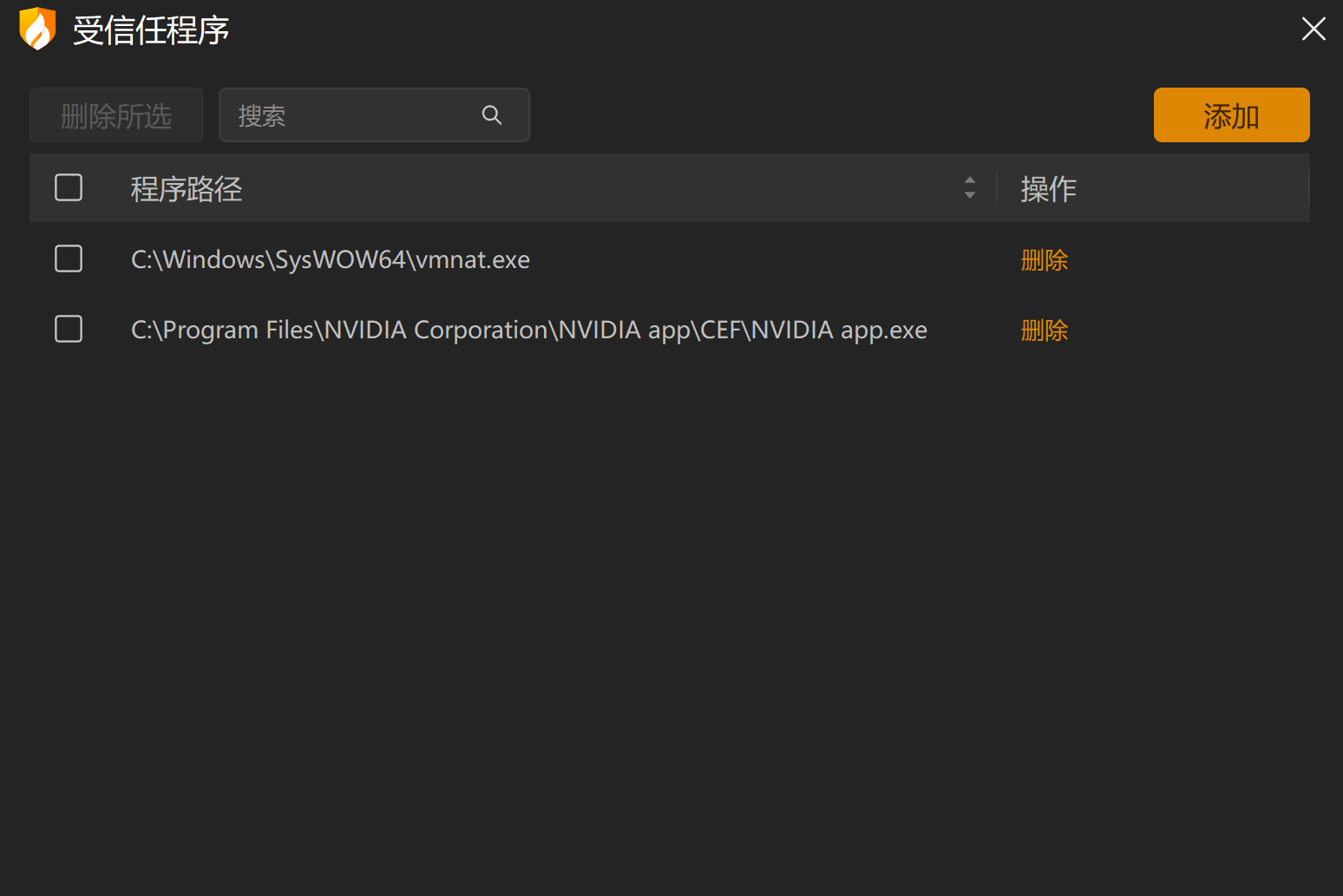1343x896 pixels.
Task: Delete the NVIDIA app.exe trusted entry
Action: (x=1044, y=330)
